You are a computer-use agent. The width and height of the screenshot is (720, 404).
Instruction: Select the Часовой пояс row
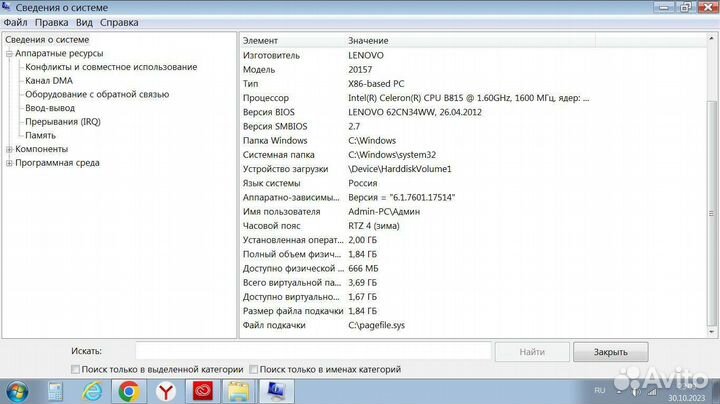[473, 226]
